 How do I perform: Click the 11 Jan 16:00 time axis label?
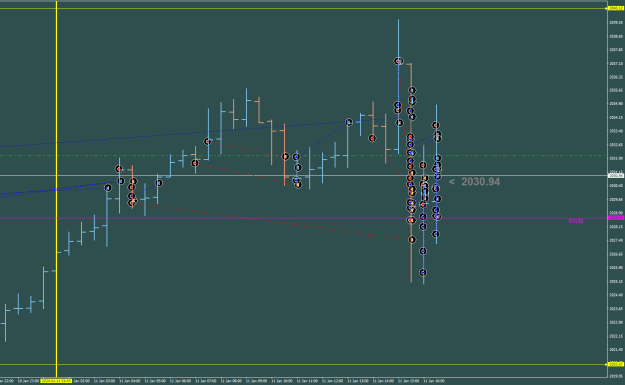[x=434, y=381]
